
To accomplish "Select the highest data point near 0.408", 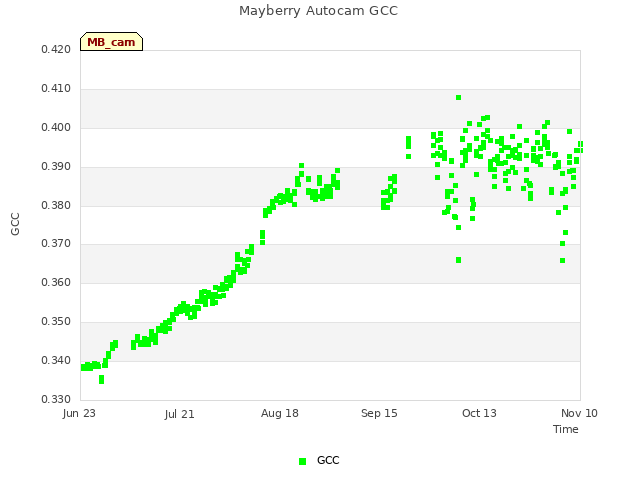I will (x=458, y=98).
